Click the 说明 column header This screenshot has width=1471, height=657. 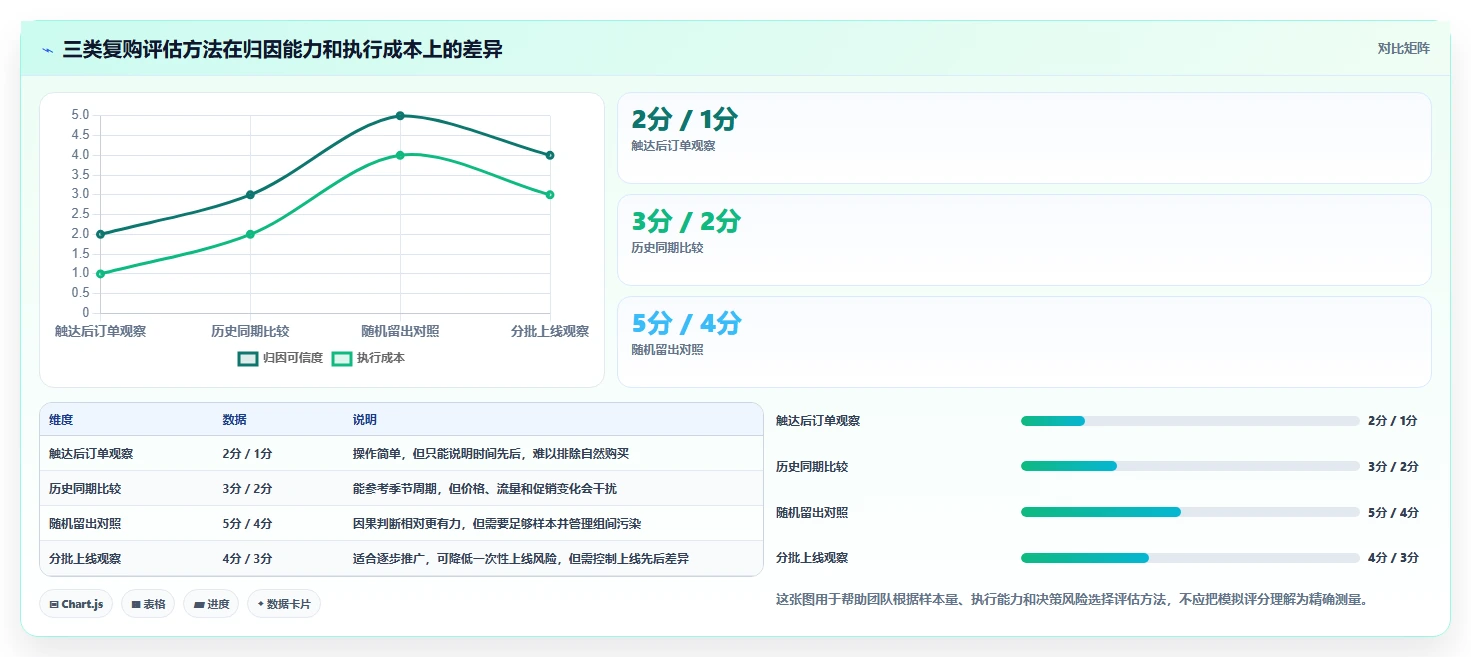[365, 420]
